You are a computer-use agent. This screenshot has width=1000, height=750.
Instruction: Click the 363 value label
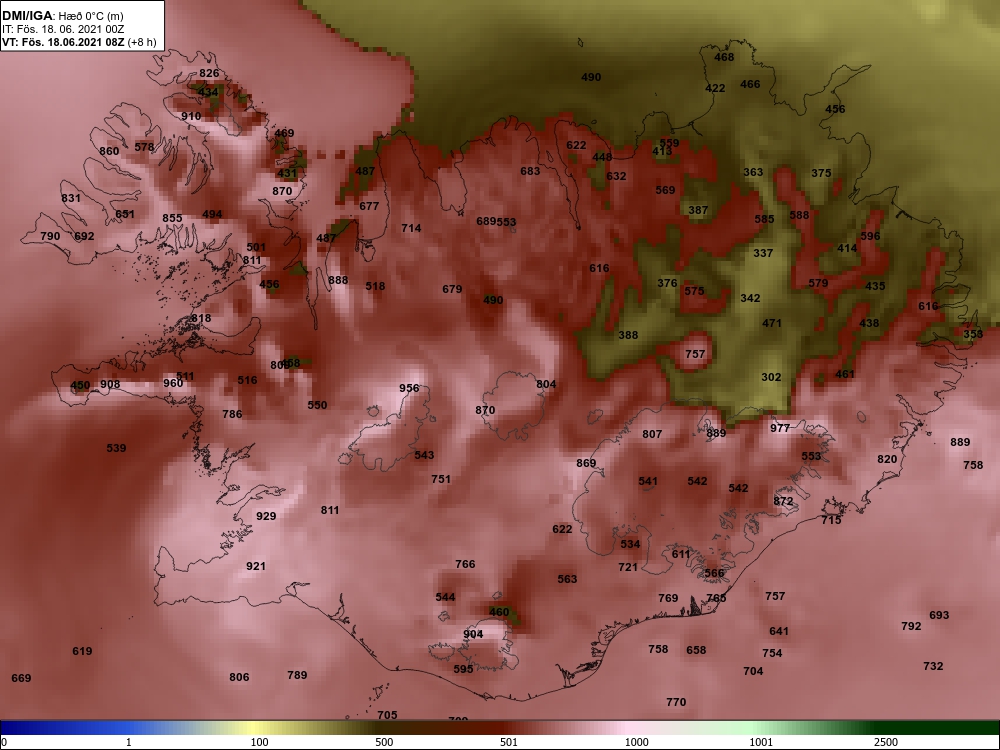coord(753,172)
